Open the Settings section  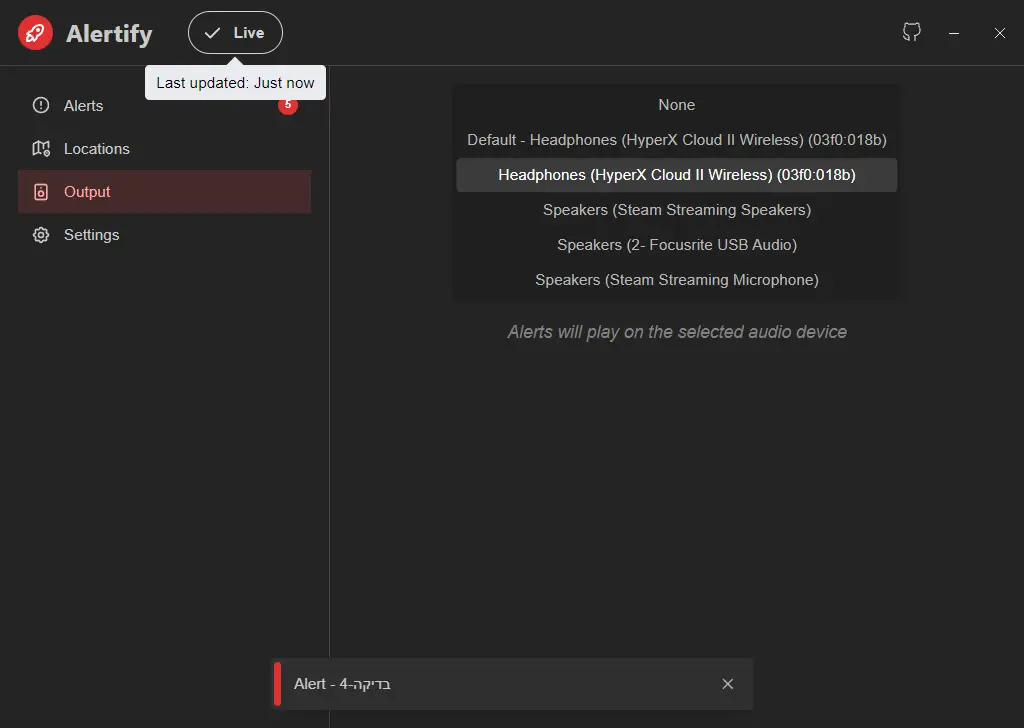pyautogui.click(x=91, y=234)
